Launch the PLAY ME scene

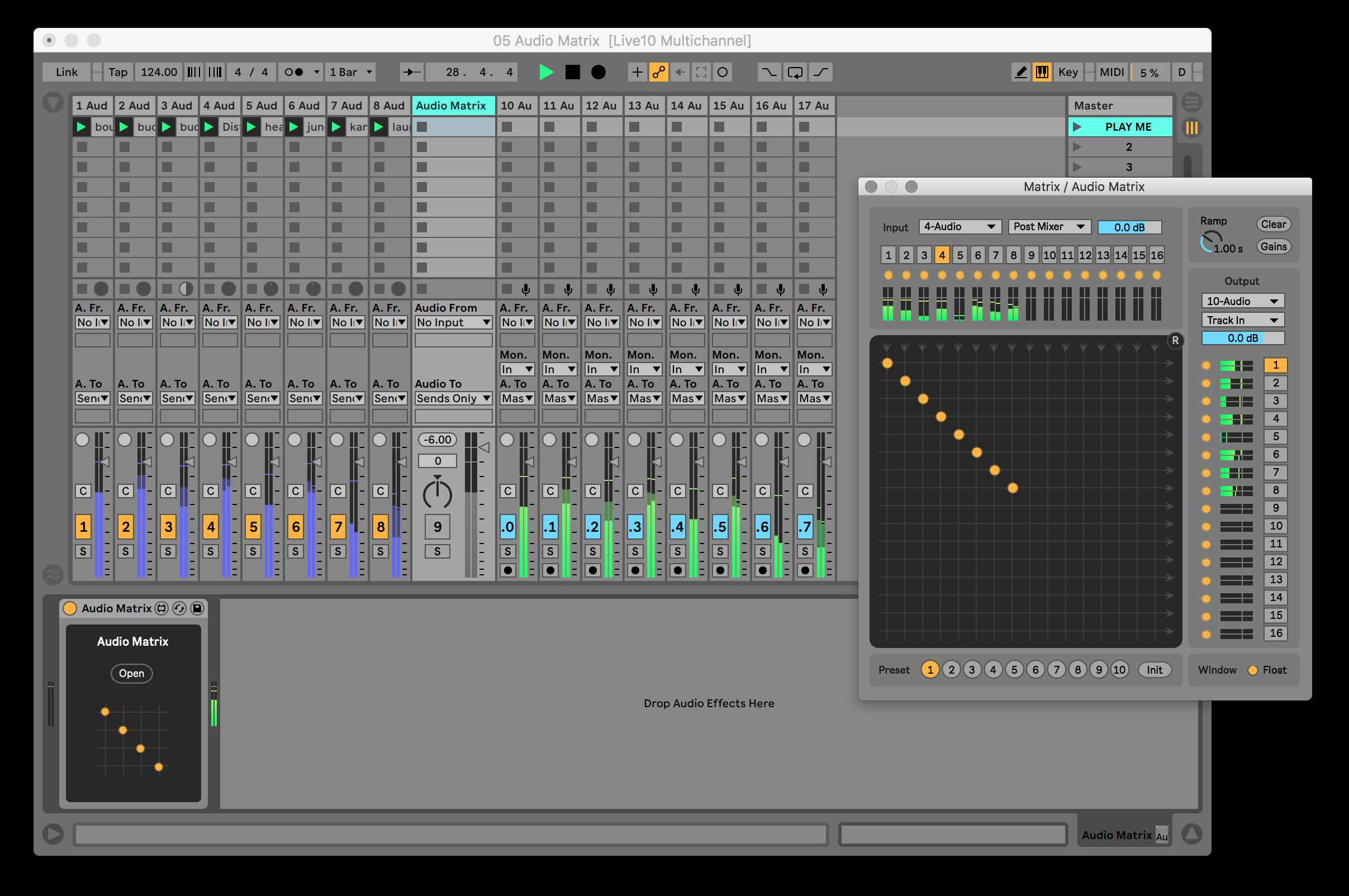coord(1077,126)
